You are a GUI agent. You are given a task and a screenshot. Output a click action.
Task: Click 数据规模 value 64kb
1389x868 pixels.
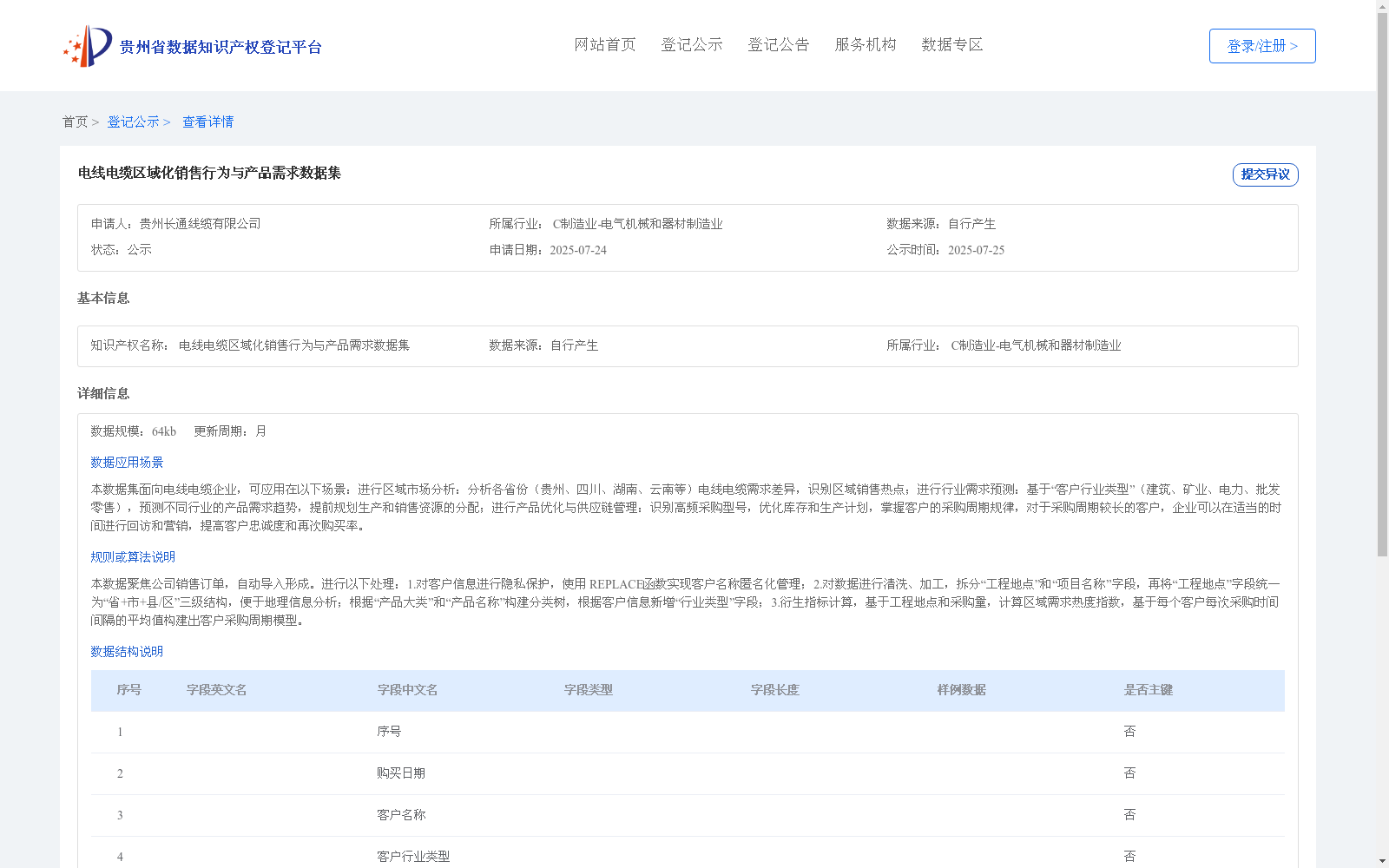(164, 431)
